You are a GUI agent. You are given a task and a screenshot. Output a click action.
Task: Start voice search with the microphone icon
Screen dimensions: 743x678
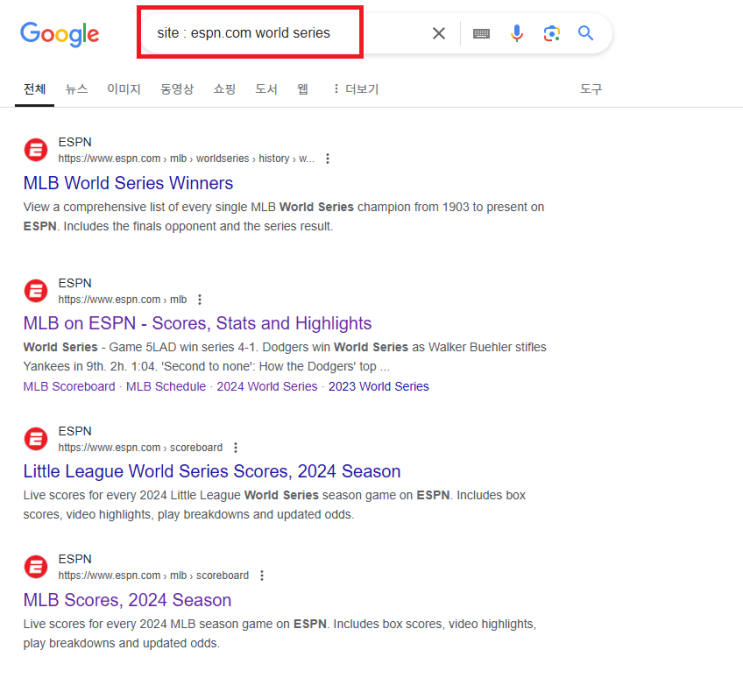(517, 33)
